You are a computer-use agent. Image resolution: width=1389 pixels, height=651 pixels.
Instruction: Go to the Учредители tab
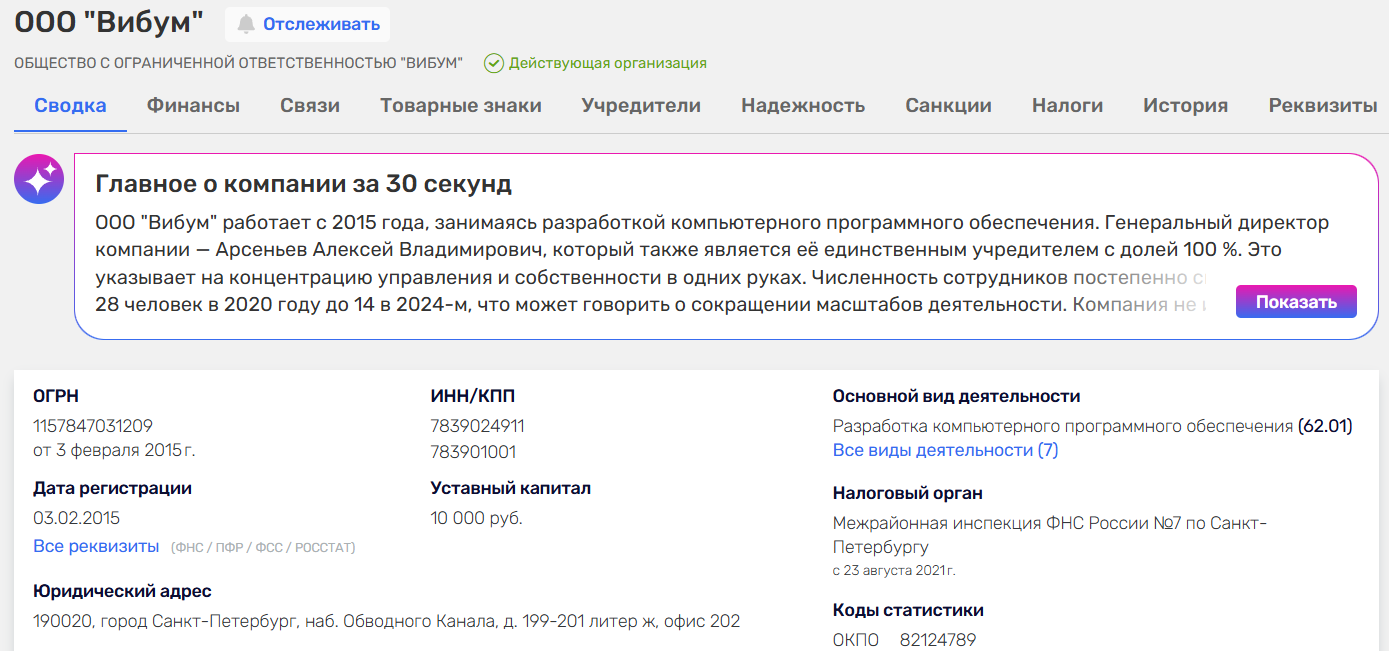[x=641, y=106]
